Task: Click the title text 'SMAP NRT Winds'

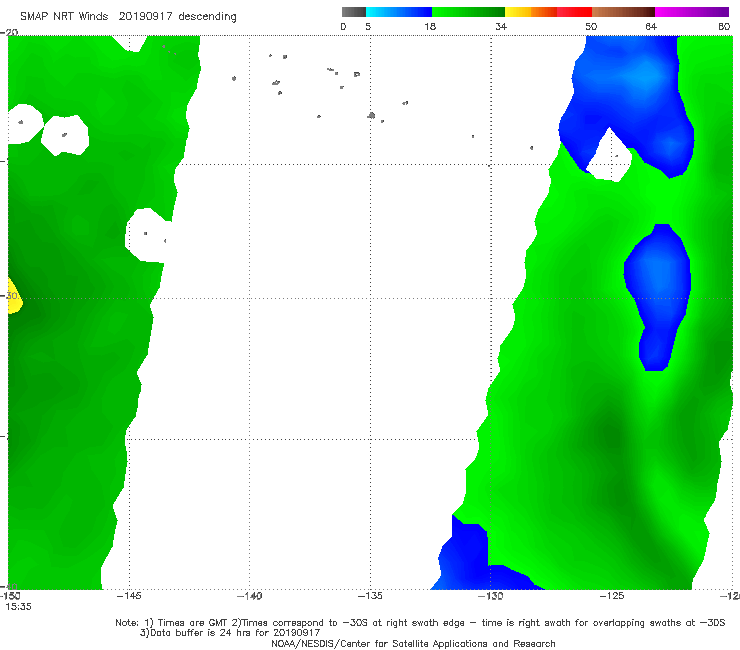Action: tap(64, 17)
